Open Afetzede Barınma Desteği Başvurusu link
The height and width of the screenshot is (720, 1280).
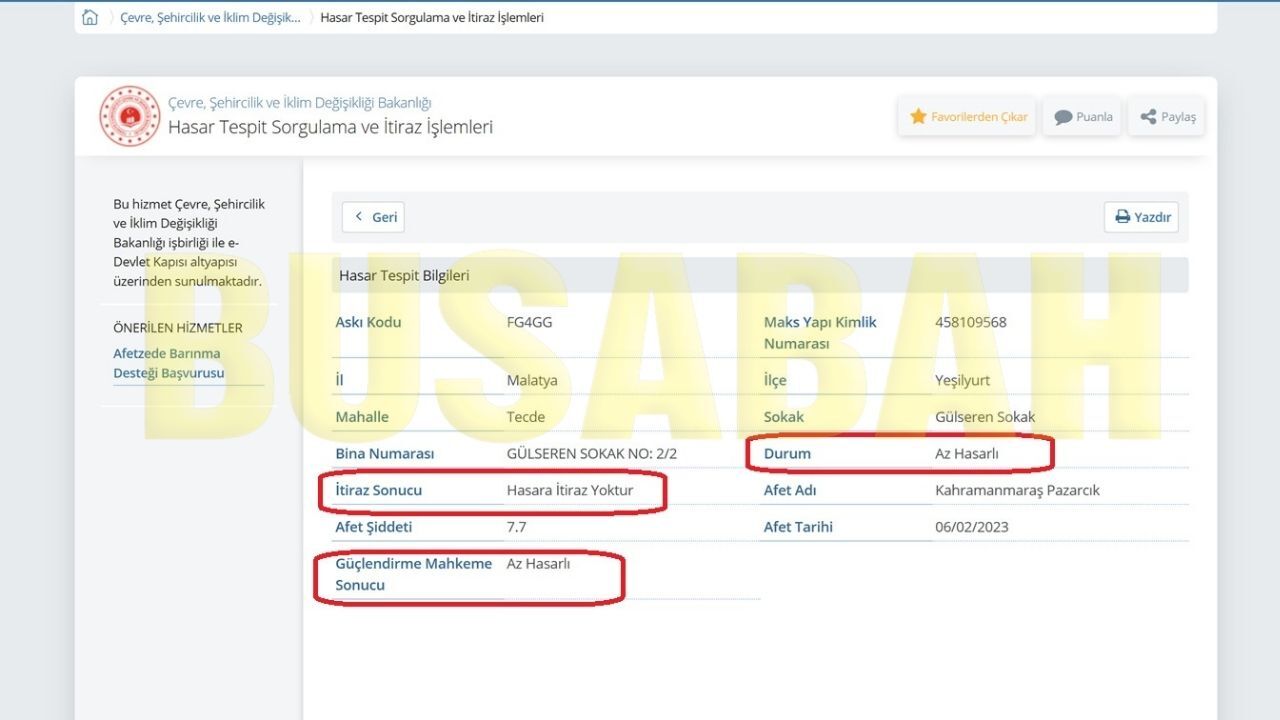[x=167, y=363]
